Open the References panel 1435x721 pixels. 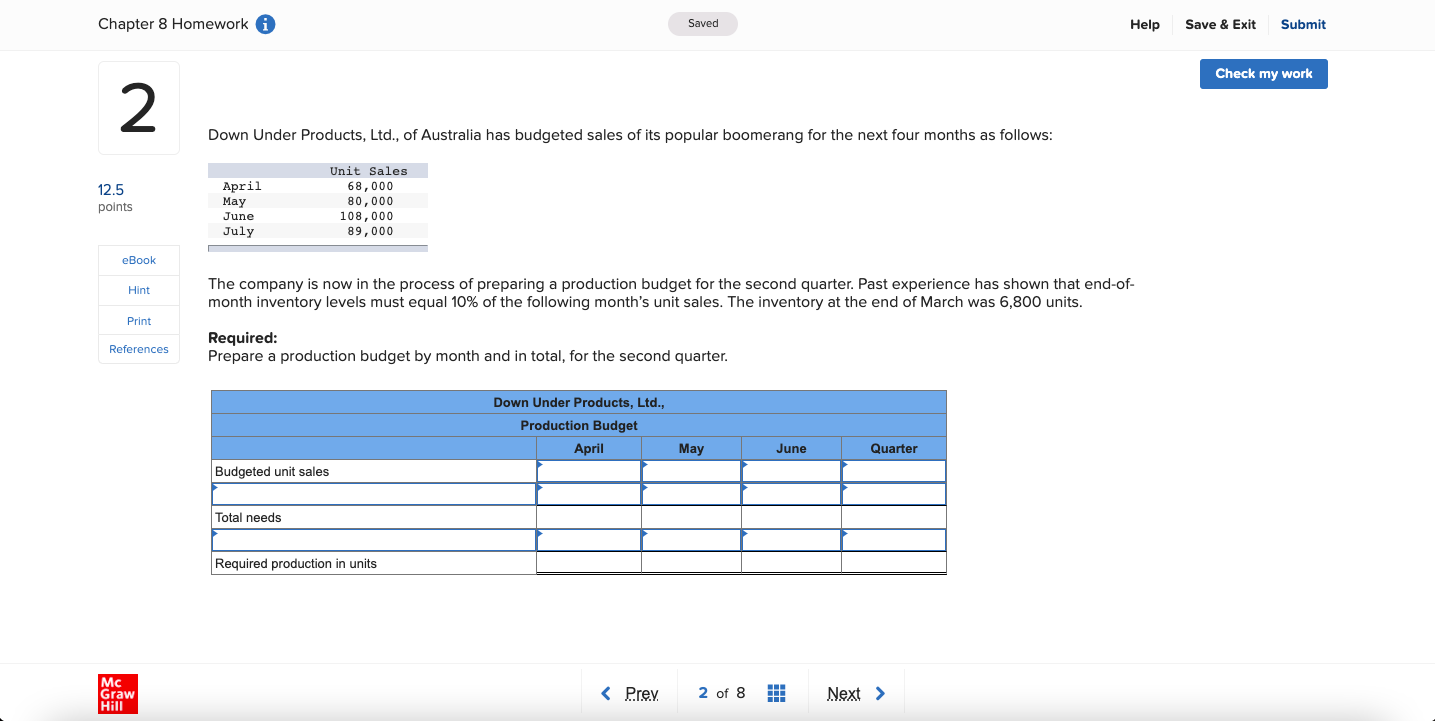(x=138, y=348)
